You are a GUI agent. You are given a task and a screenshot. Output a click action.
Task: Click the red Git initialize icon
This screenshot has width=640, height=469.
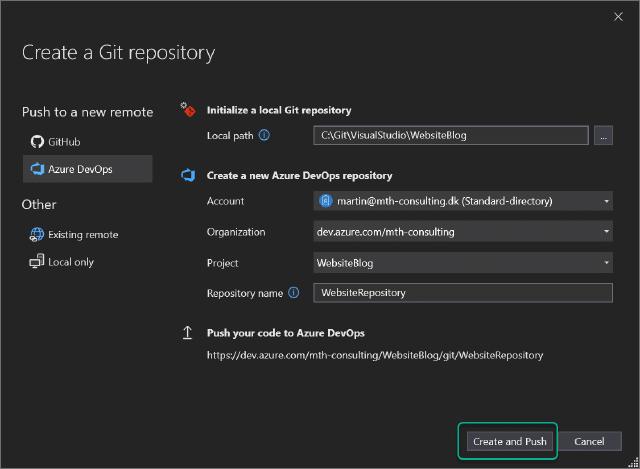(186, 109)
